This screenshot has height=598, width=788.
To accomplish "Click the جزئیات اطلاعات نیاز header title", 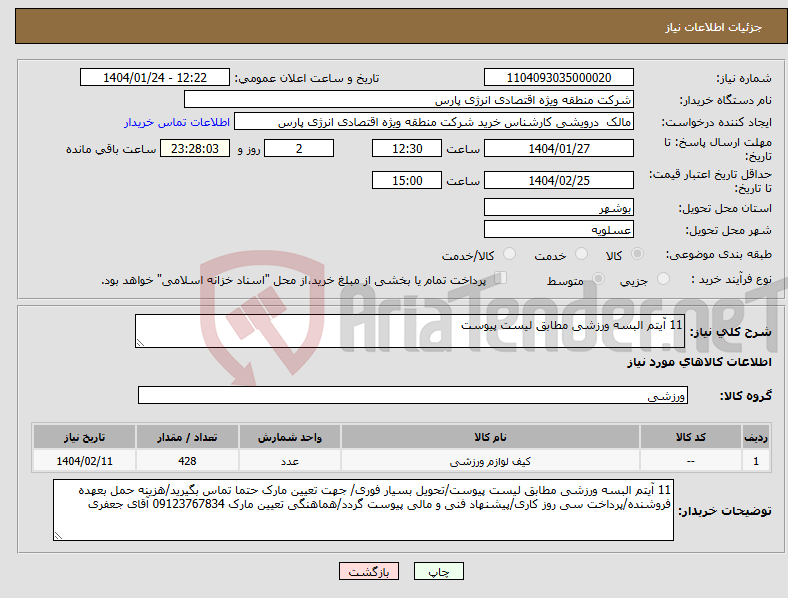I will 713,27.
